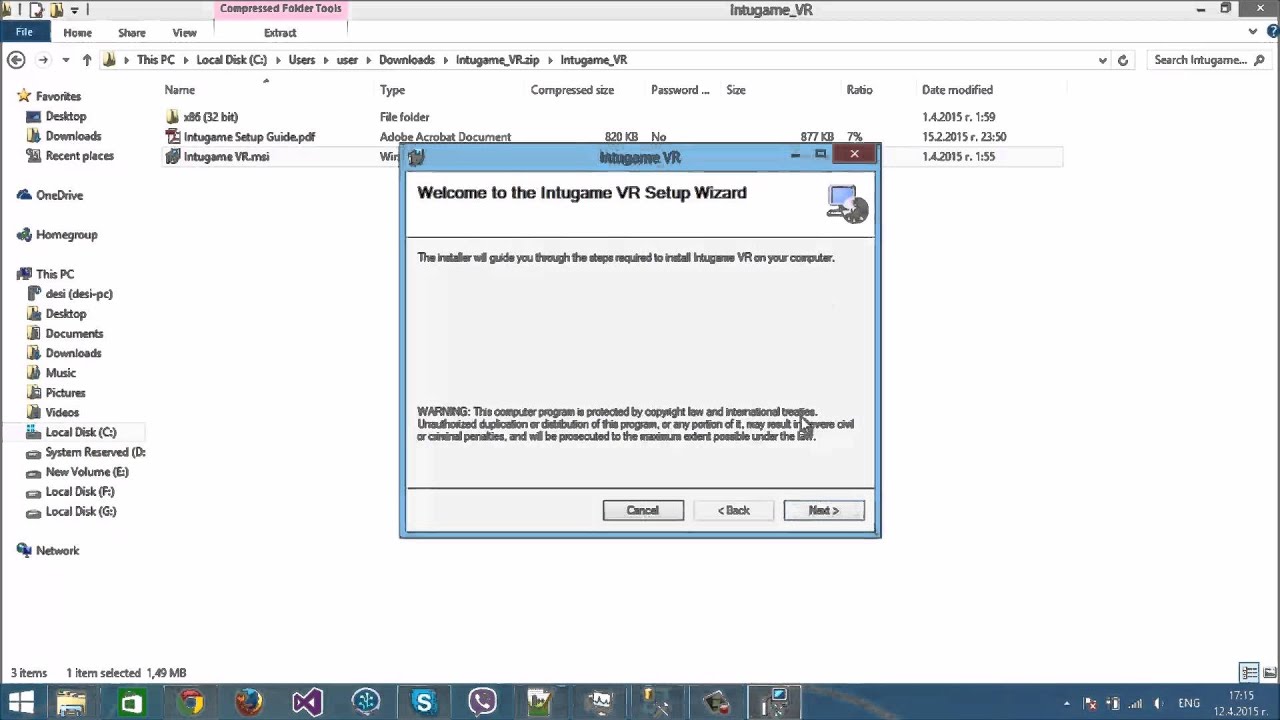Open the View ribbon tab
This screenshot has height=720, width=1280.
coord(184,33)
